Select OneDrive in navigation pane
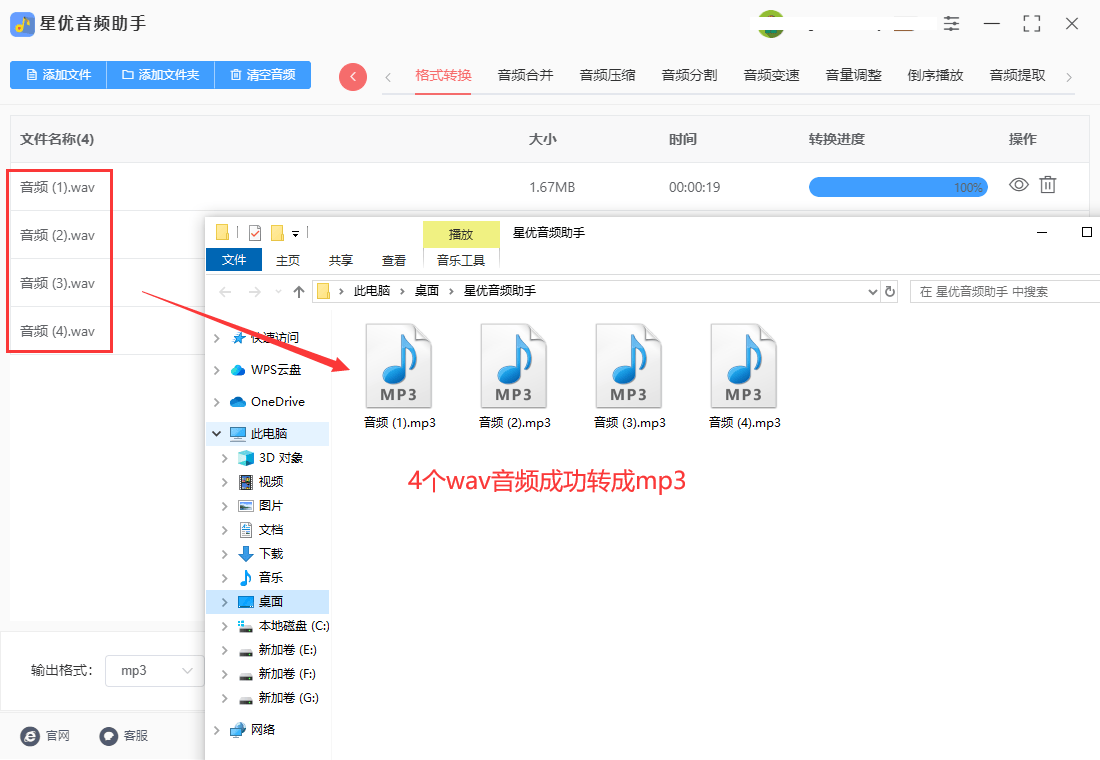This screenshot has height=760, width=1100. click(267, 401)
